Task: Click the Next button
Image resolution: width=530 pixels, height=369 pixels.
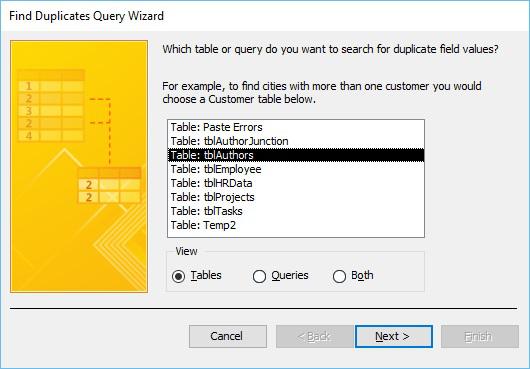Action: click(394, 336)
